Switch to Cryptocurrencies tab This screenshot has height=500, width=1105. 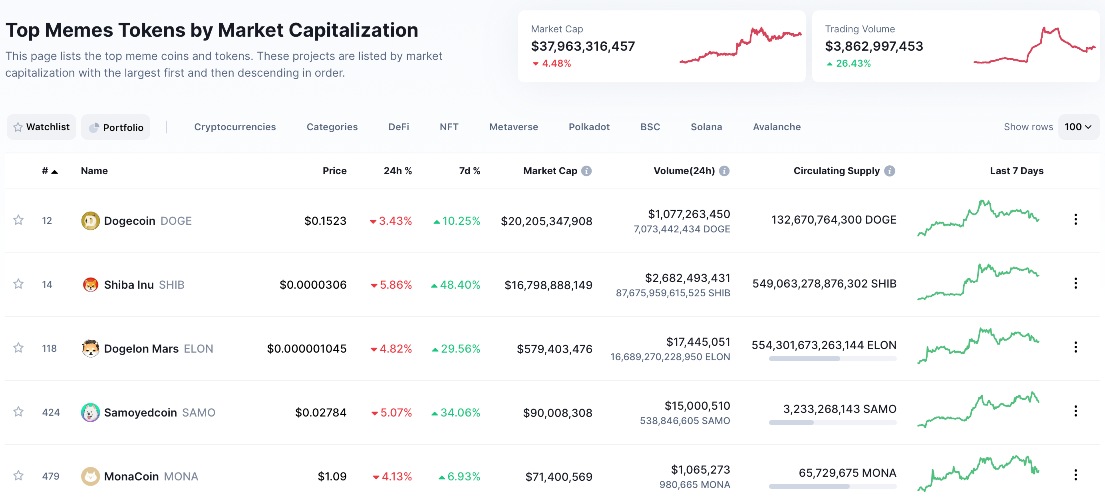pyautogui.click(x=235, y=127)
